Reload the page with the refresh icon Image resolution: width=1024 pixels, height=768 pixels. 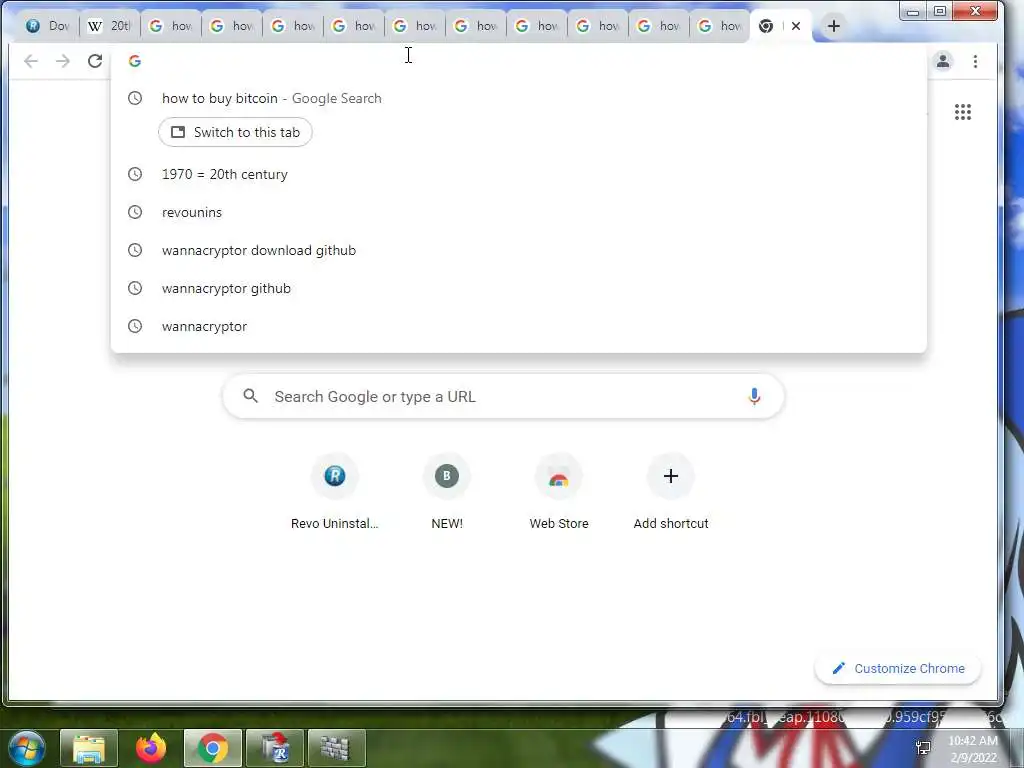coord(95,61)
